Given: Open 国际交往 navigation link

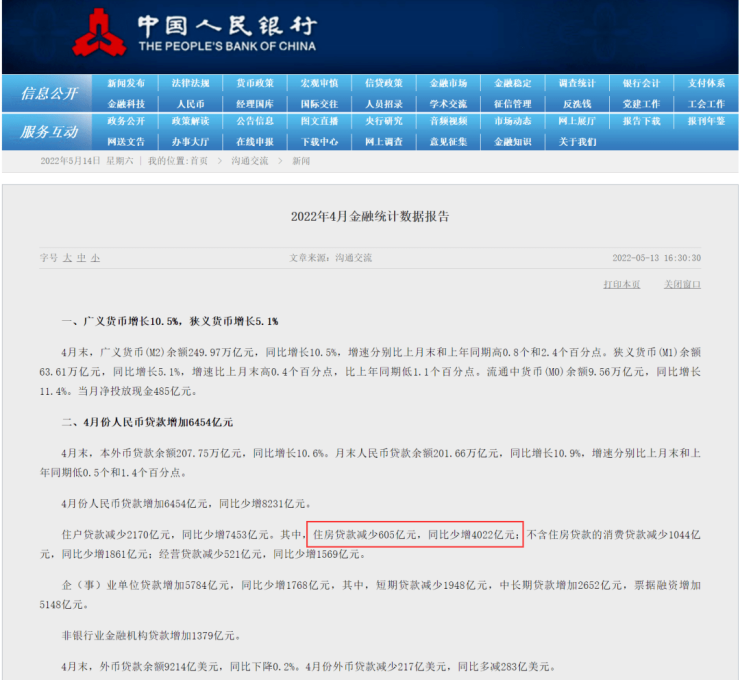Looking at the screenshot, I should pyautogui.click(x=320, y=104).
